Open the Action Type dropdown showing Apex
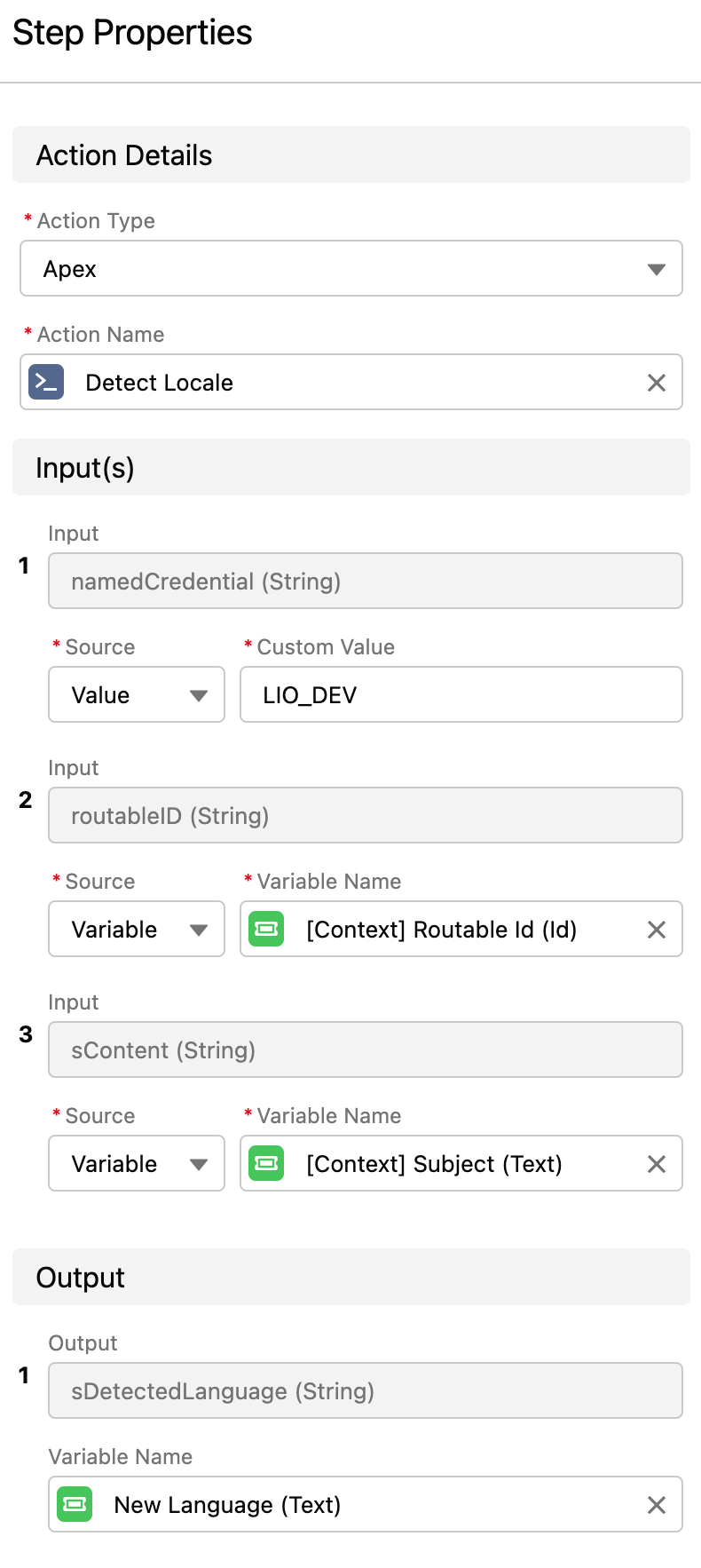Viewport: 701px width, 1568px height. (x=351, y=268)
